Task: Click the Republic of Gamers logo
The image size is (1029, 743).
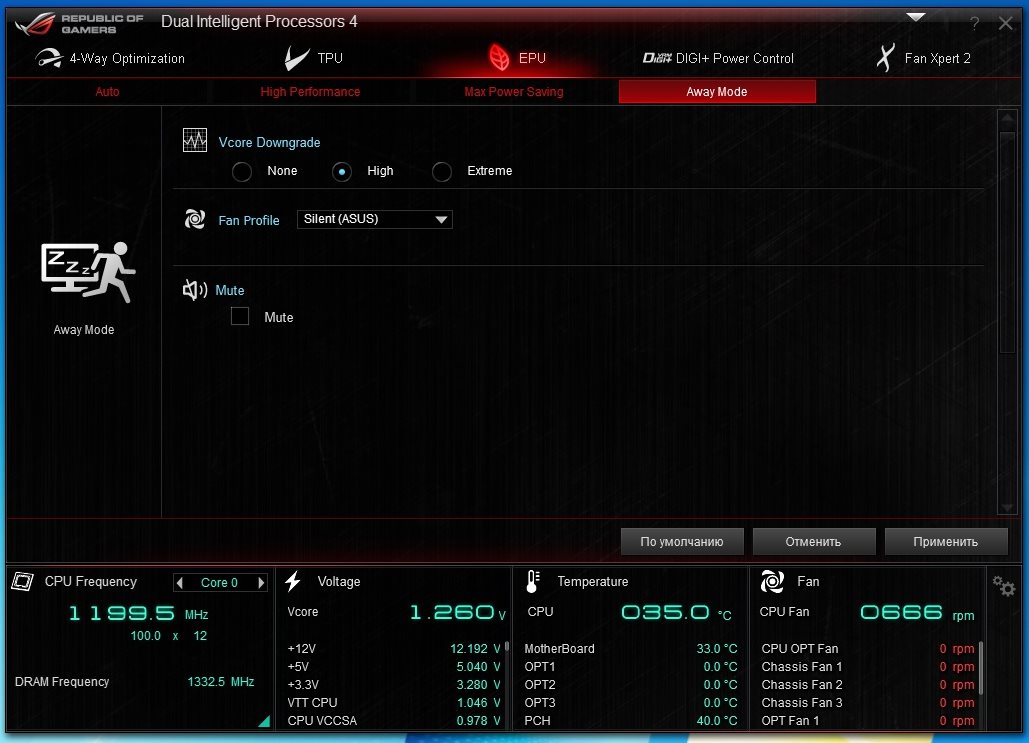Action: (x=79, y=23)
